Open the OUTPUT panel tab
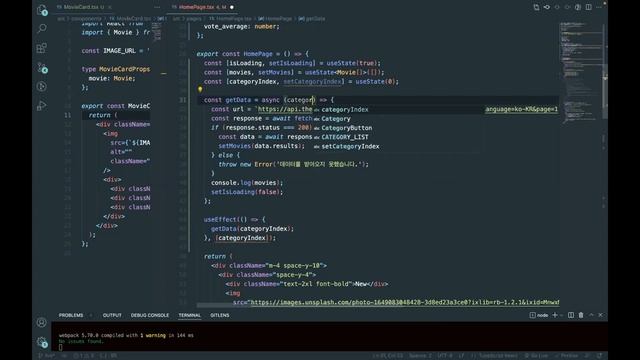640x360 pixels. click(112, 315)
